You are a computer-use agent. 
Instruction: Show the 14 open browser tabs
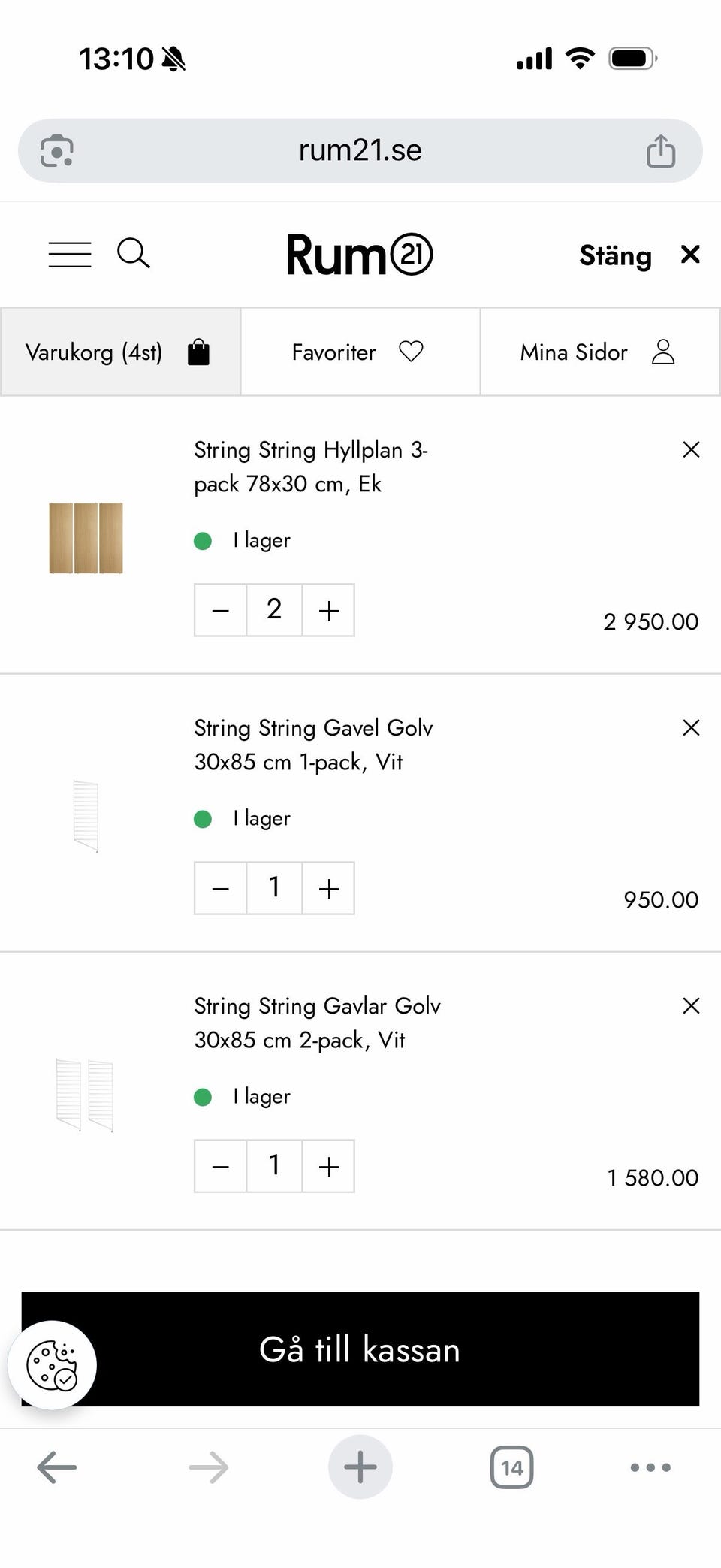[x=511, y=1467]
